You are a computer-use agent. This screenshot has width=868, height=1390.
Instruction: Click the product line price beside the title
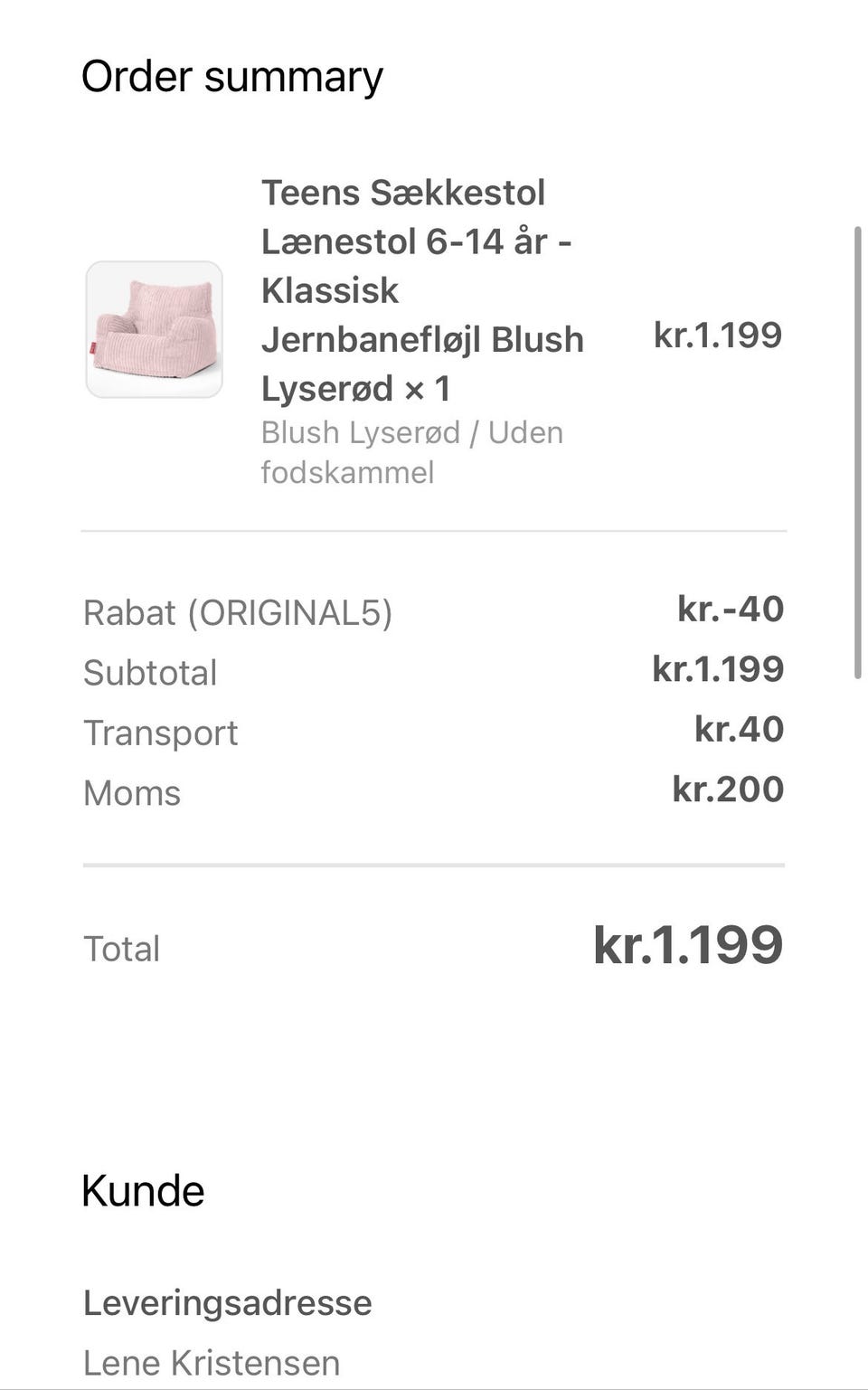click(718, 335)
